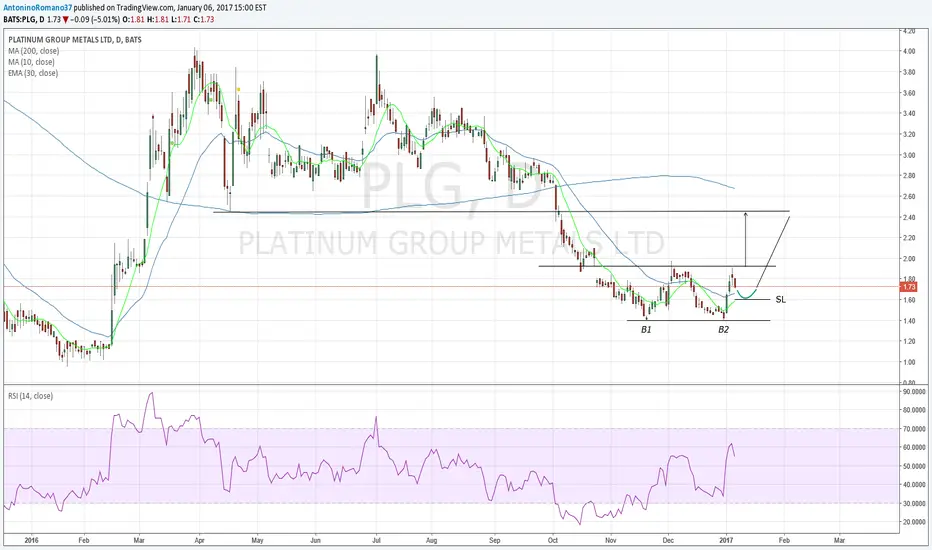
Task: Click the PLATINUM GROUP METALS LTD, D, BATS title
Action: click(75, 40)
